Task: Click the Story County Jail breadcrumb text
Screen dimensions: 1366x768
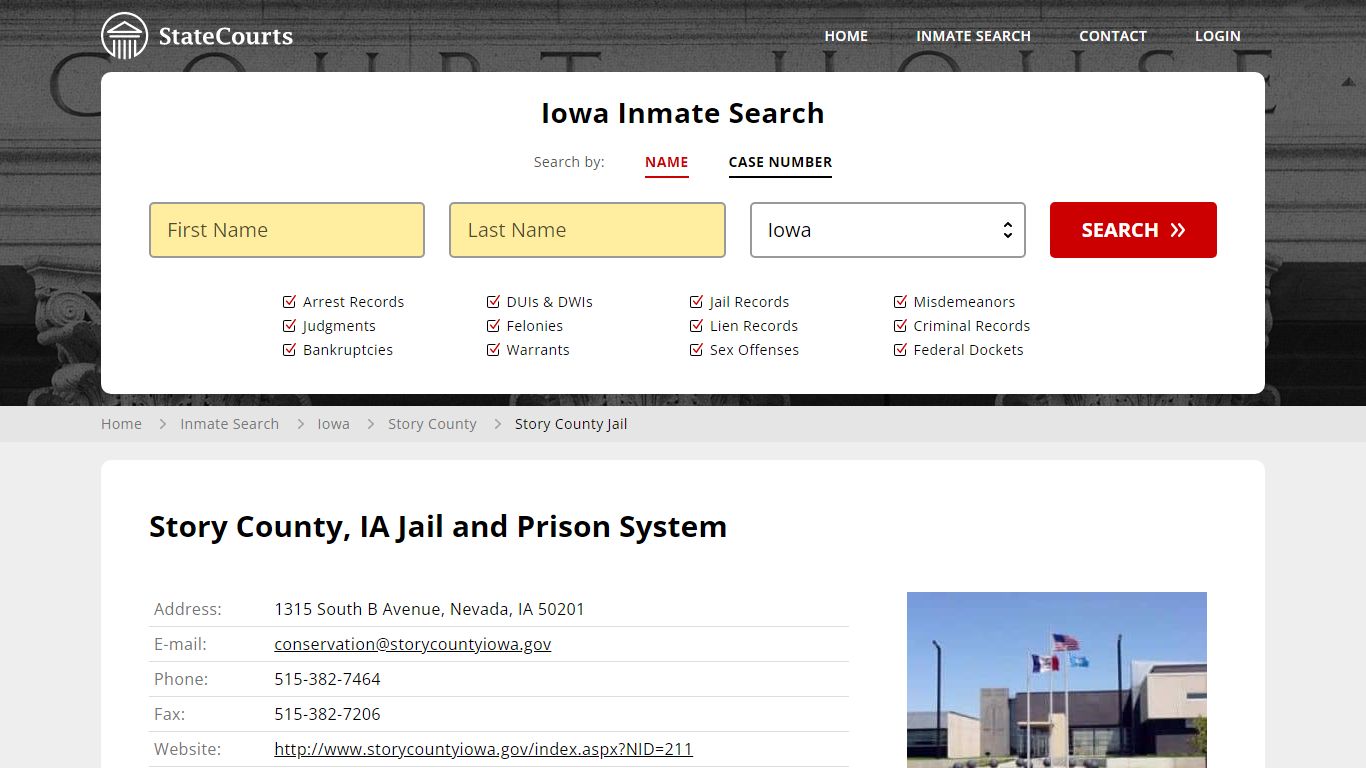Action: pyautogui.click(x=571, y=424)
